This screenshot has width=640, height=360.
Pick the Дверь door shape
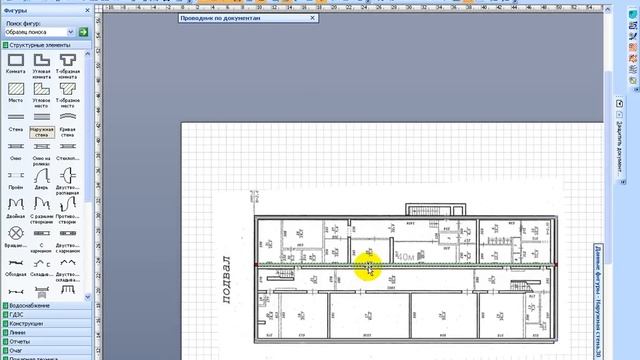[41, 179]
